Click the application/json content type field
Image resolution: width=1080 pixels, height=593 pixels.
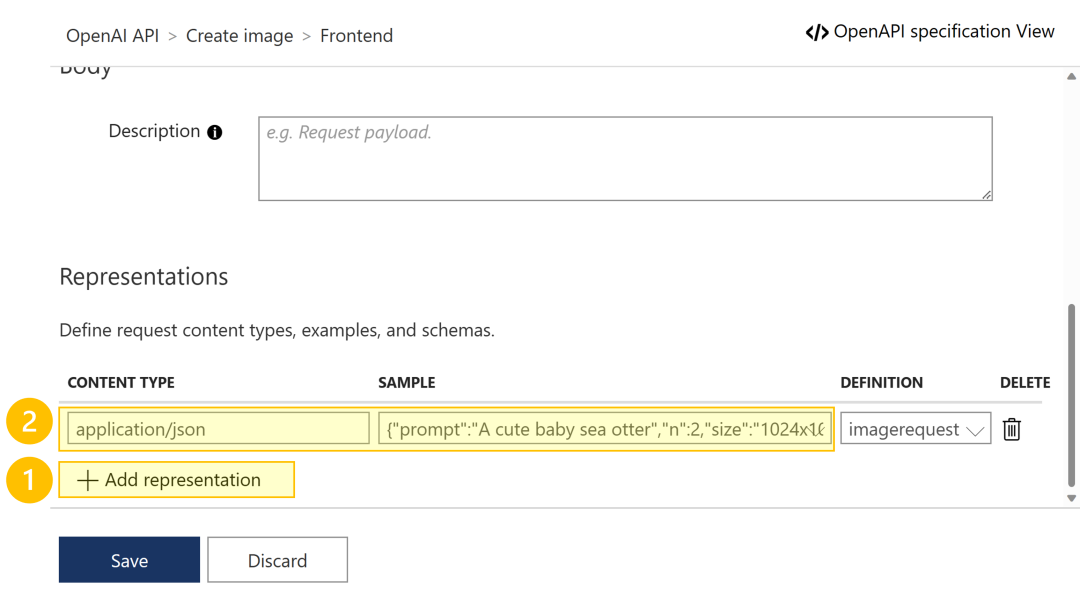[x=218, y=430]
